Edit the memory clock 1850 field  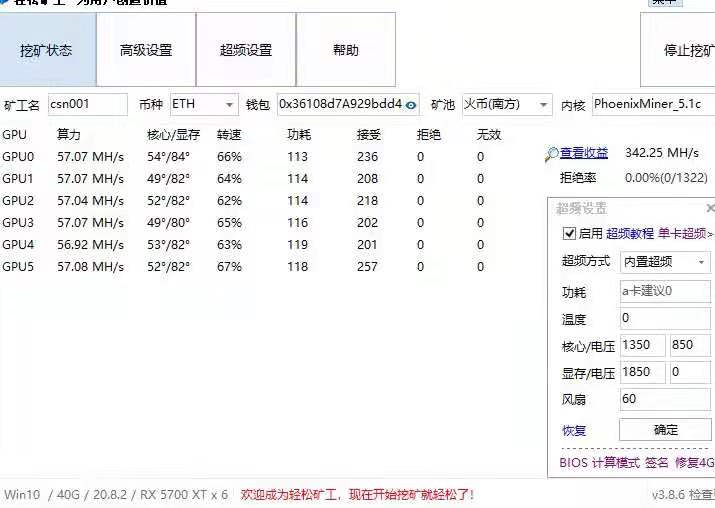(x=642, y=372)
